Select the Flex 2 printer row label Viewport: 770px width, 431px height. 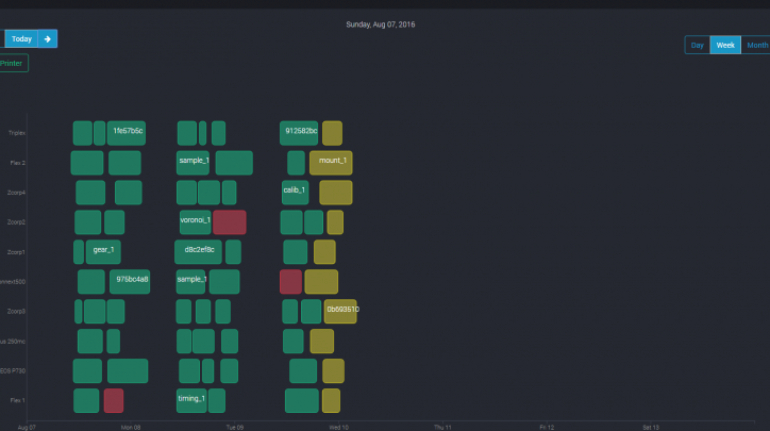pyautogui.click(x=18, y=163)
